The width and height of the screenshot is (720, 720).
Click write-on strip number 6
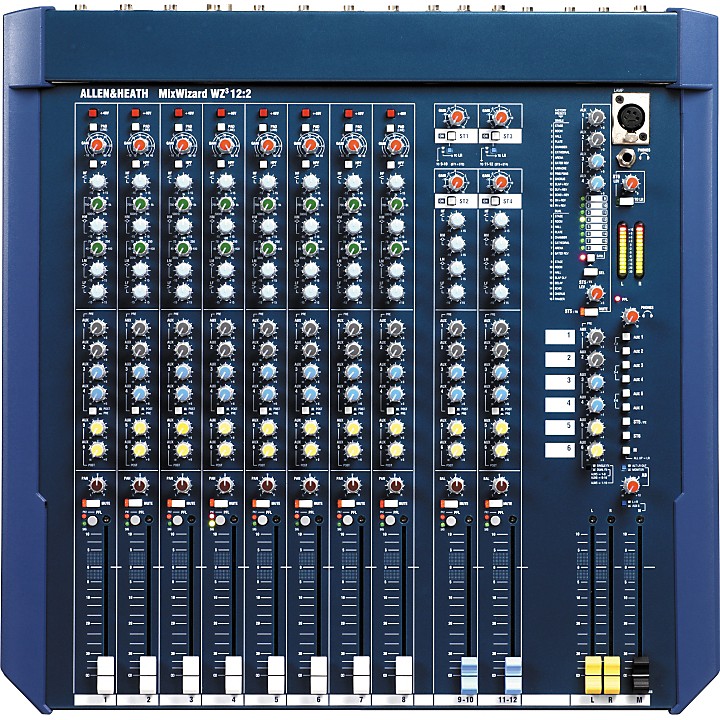coord(560,450)
